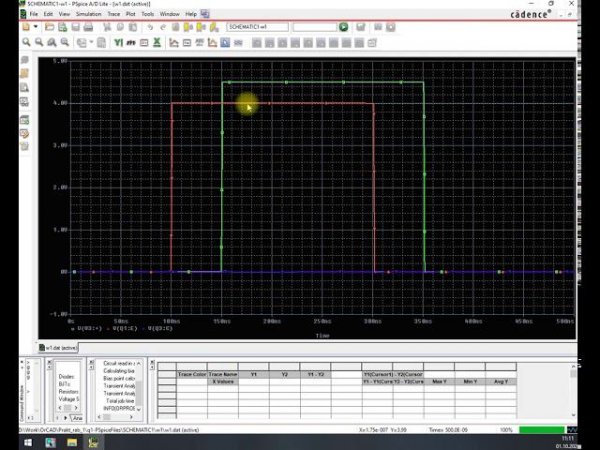600x450 pixels.
Task: Click output window scroll down arrow
Action: [139, 409]
